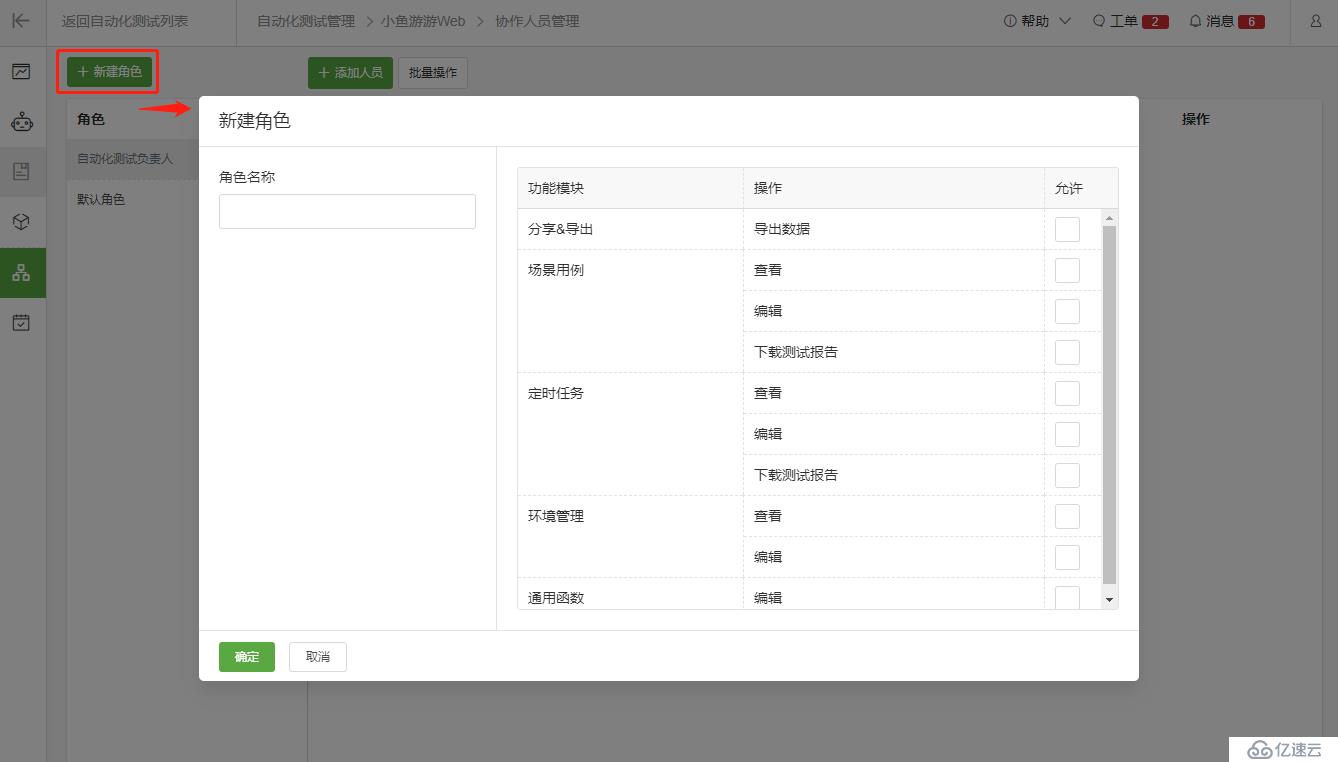This screenshot has width=1338, height=762.
Task: Click the work order chat icon
Action: click(x=1099, y=21)
